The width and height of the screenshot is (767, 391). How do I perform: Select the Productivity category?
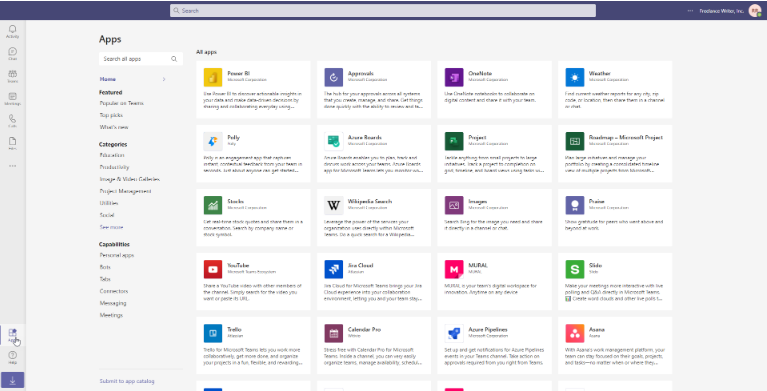tap(114, 167)
